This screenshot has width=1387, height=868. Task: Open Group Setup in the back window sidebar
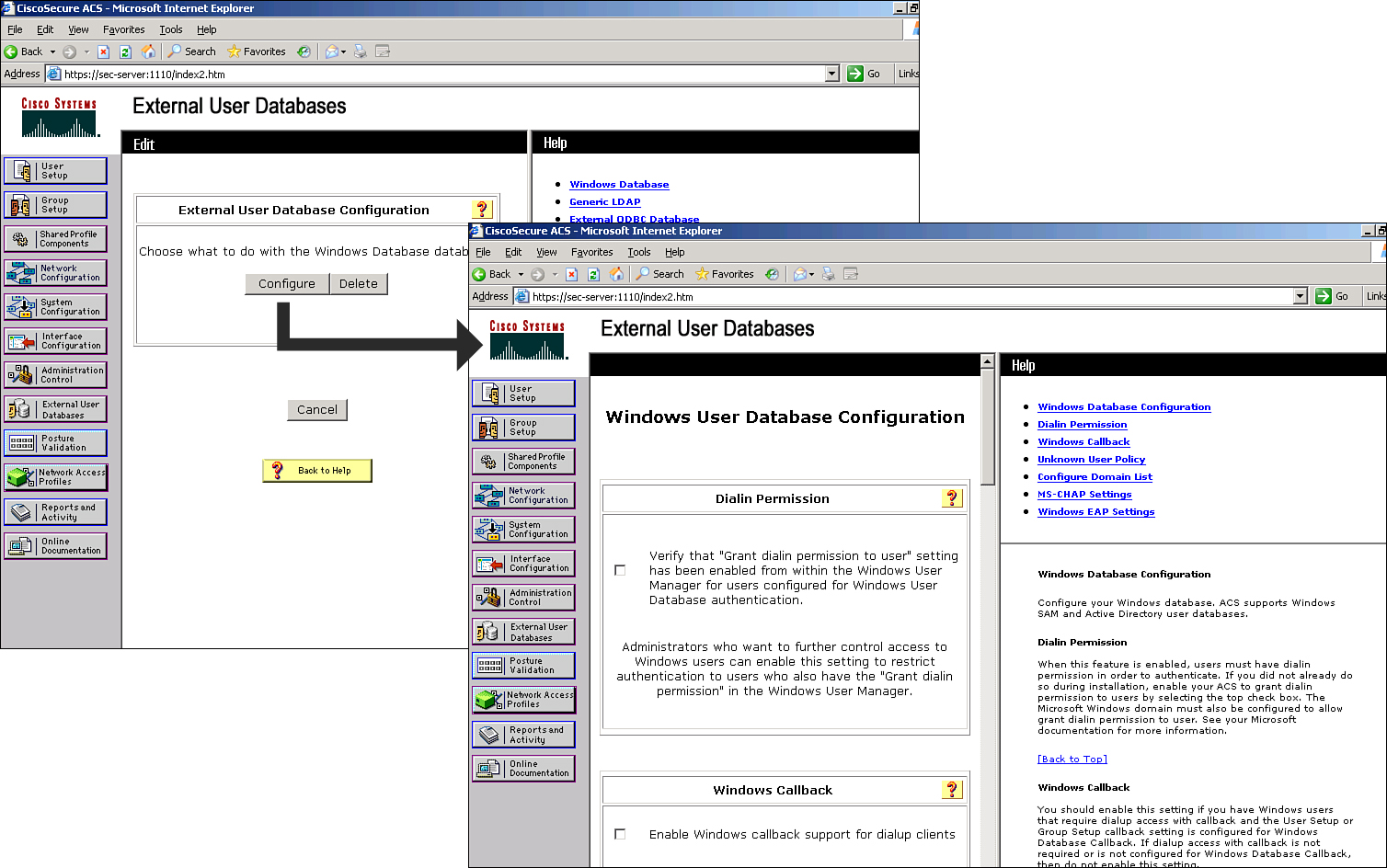point(55,205)
